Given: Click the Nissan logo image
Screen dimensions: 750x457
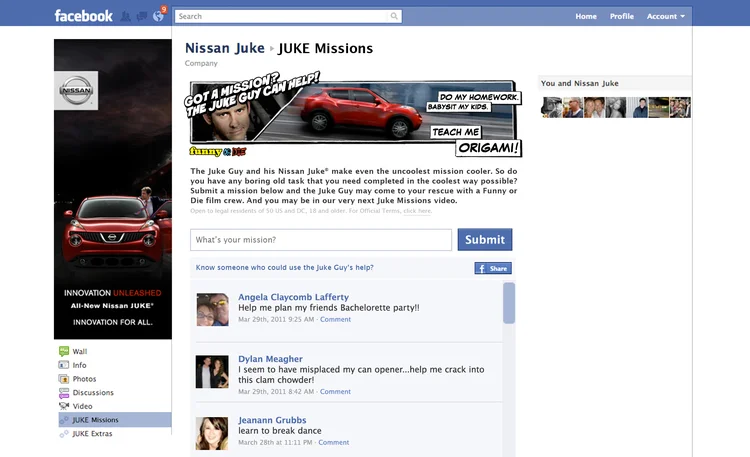Looking at the screenshot, I should (x=76, y=90).
